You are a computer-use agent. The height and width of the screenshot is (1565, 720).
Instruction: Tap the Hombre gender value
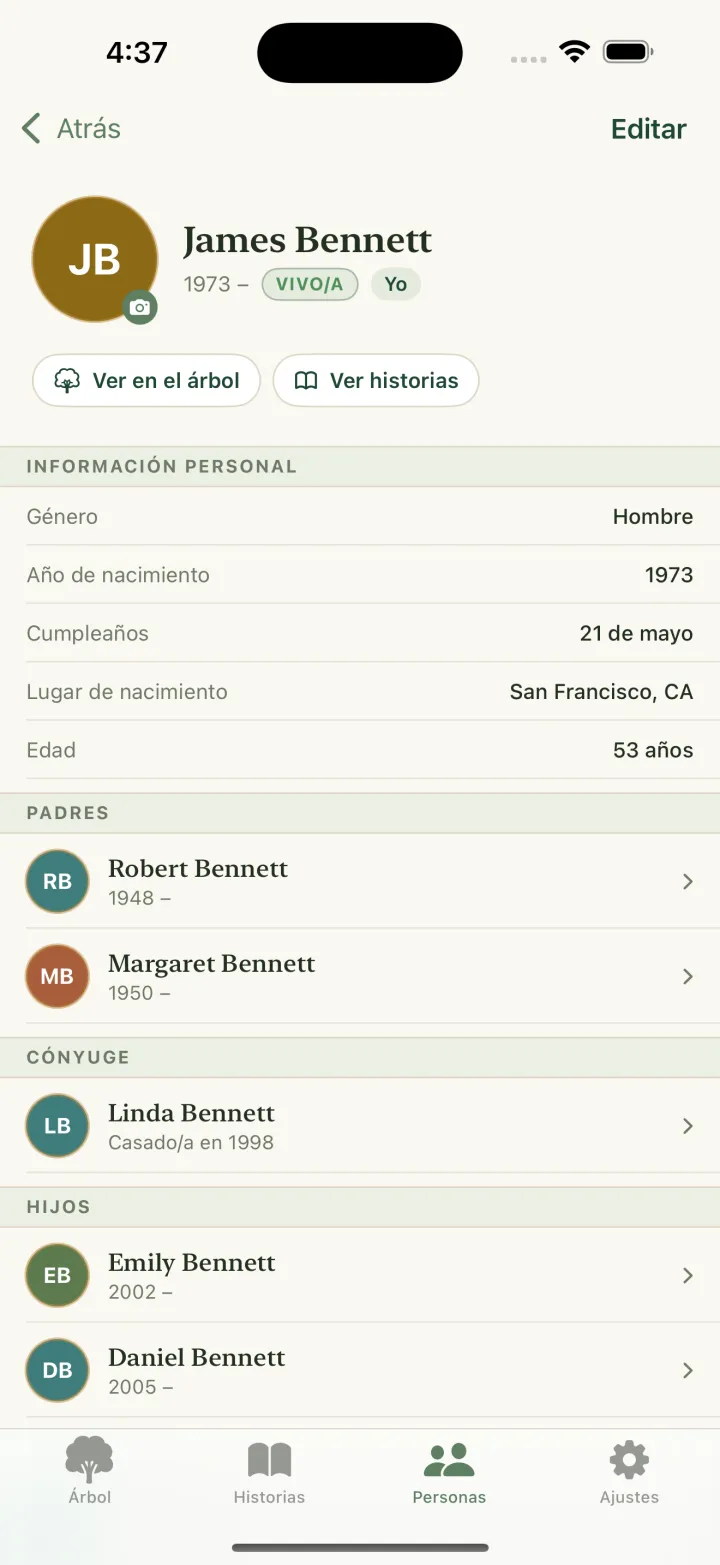click(x=653, y=517)
